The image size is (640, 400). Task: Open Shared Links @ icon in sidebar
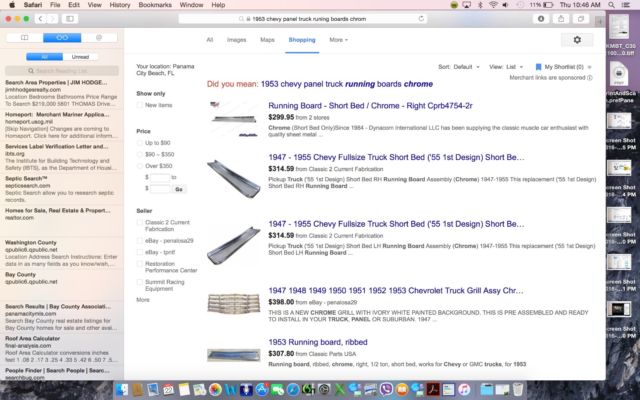(x=99, y=38)
